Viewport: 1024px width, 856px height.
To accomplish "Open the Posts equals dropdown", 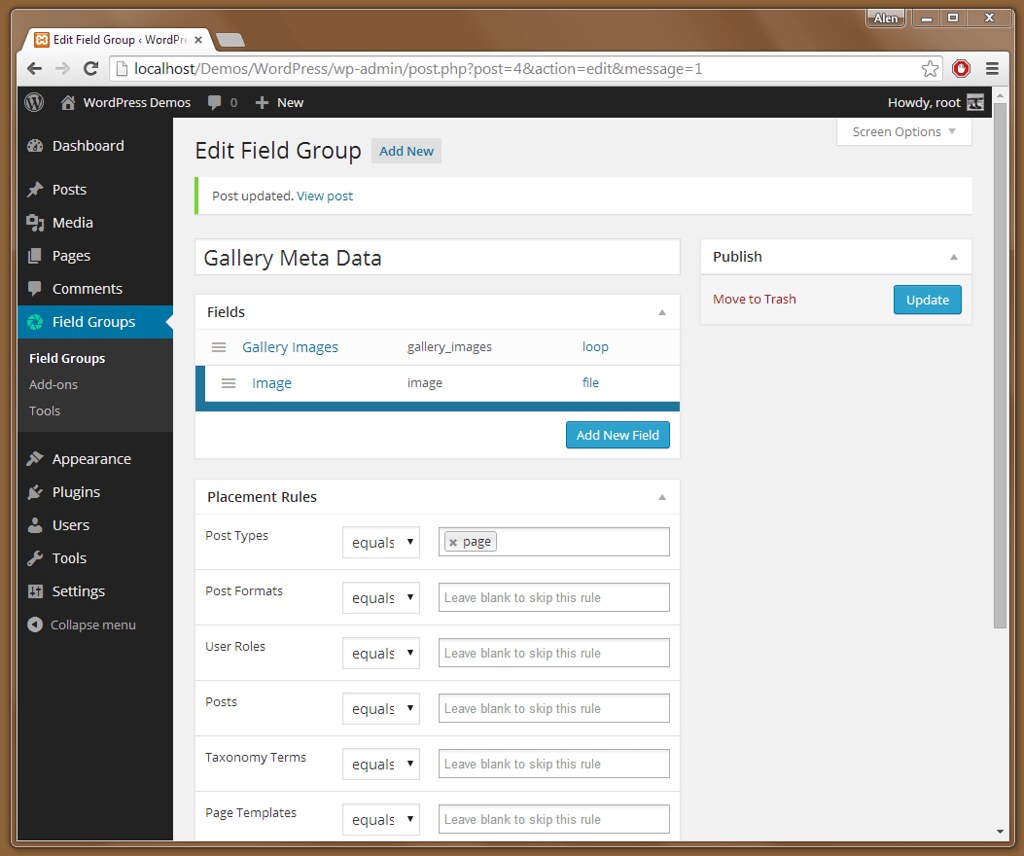I will tap(381, 709).
